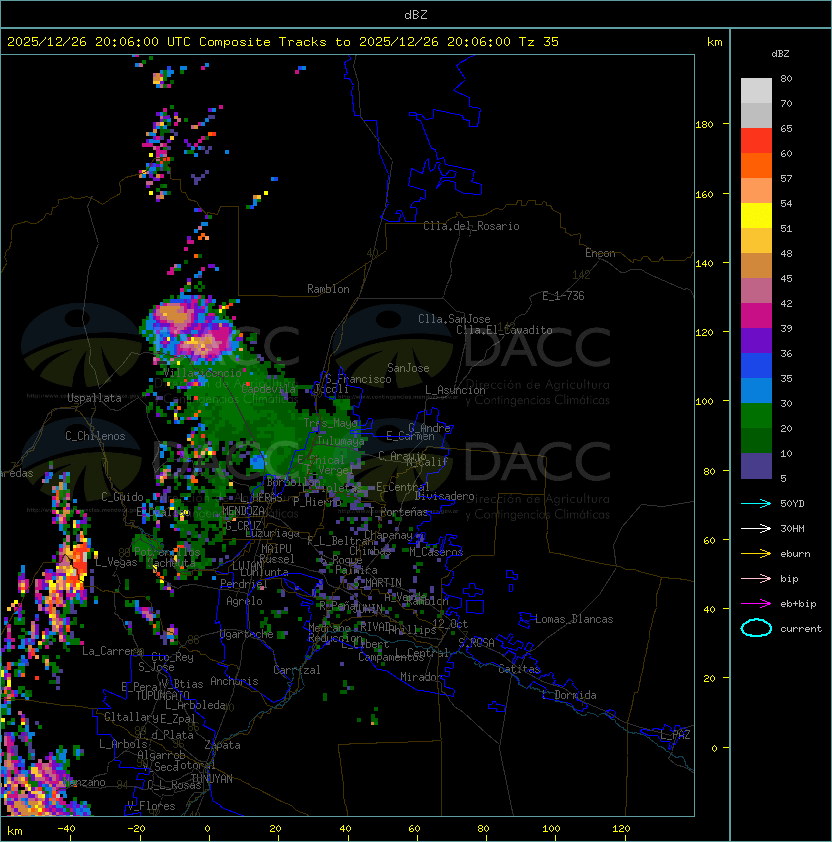The width and height of the screenshot is (832, 842).
Task: Click the 'eb+bip' legend label
Action: [x=798, y=604]
